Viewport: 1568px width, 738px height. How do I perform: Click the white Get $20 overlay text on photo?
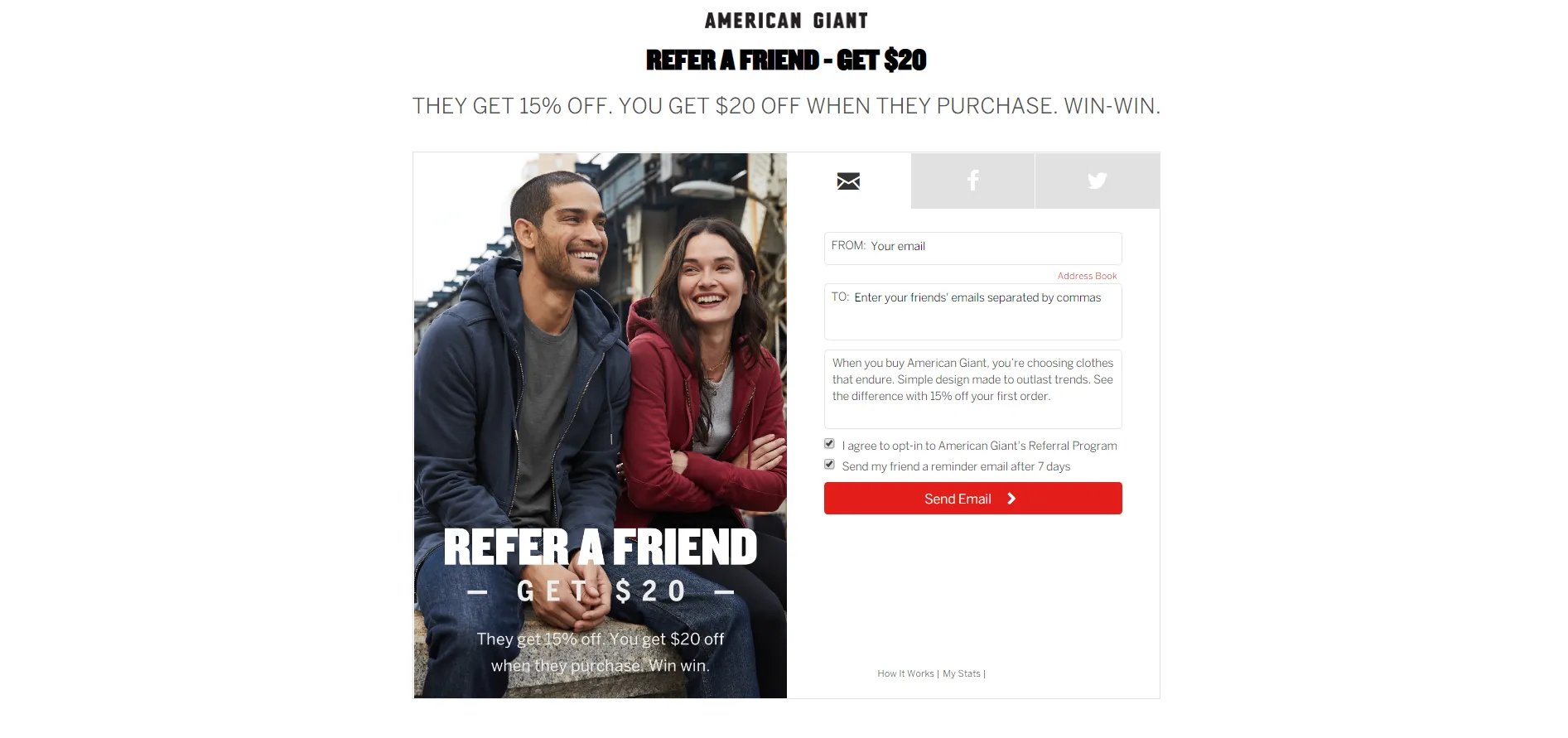pos(601,591)
